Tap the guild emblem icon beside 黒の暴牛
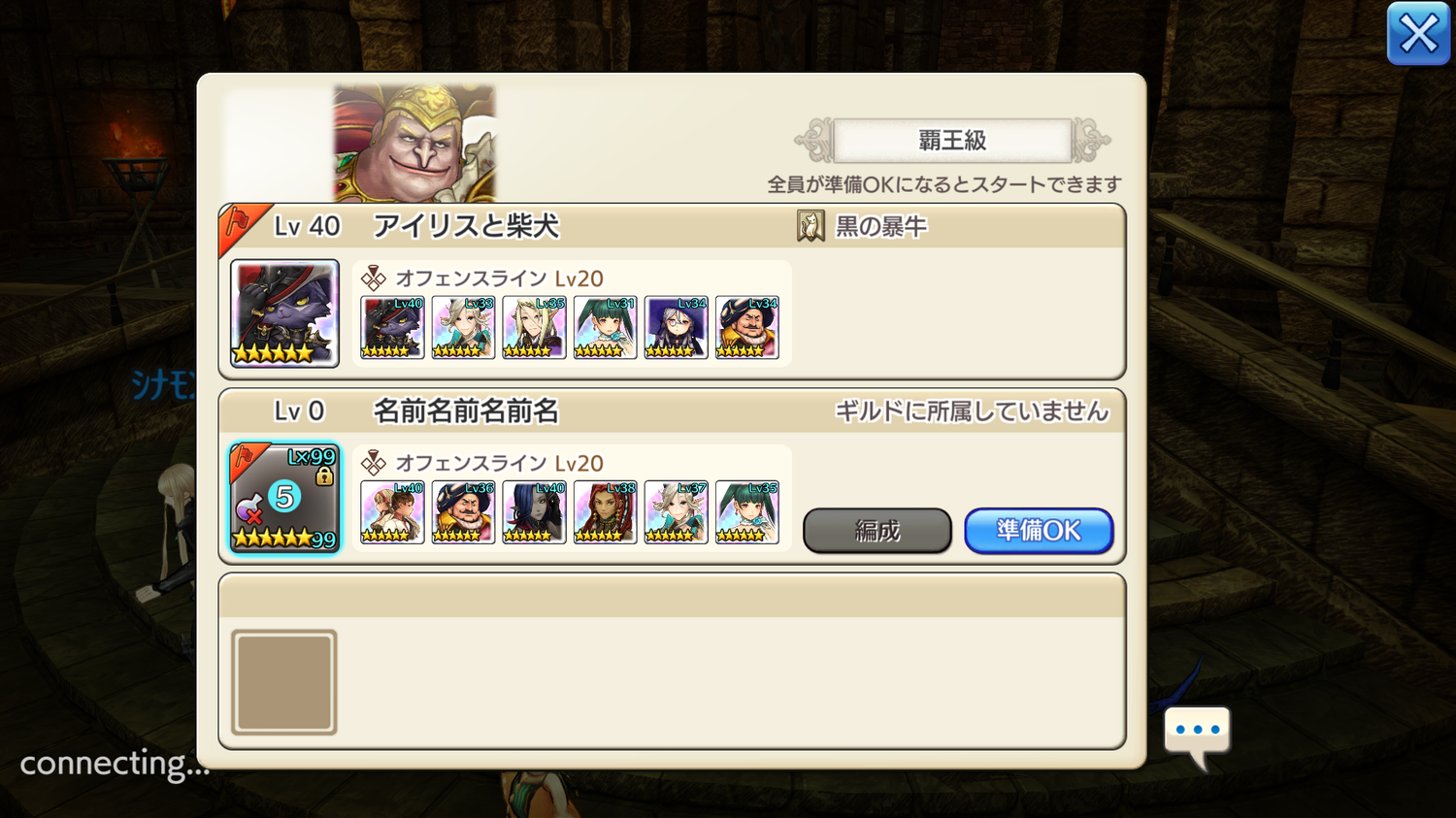 pos(811,226)
